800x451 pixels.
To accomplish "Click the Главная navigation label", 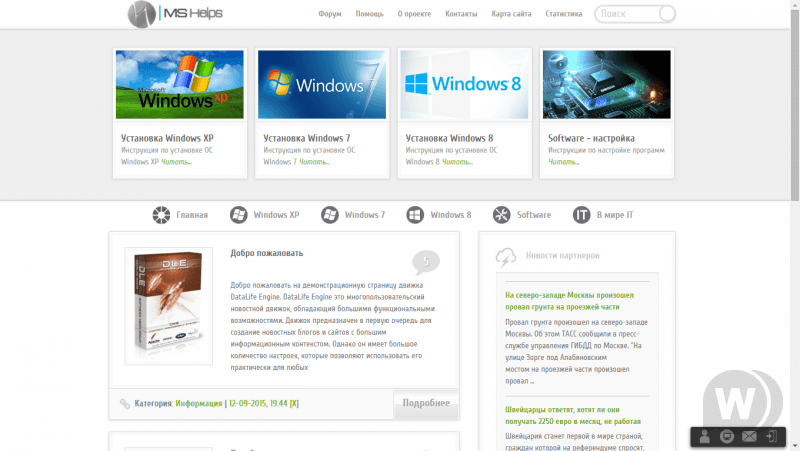I will pos(192,215).
